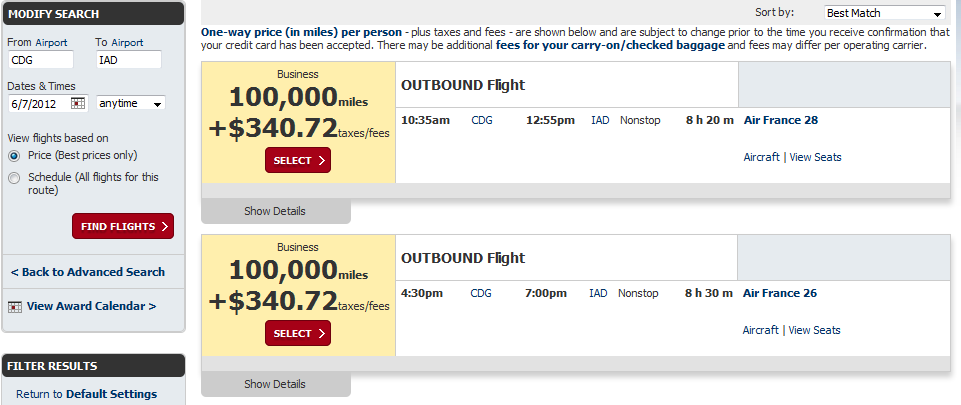Viewport: 961px width, 405px height.
Task: Select Price (Best prices only) radio button
Action: (x=14, y=156)
